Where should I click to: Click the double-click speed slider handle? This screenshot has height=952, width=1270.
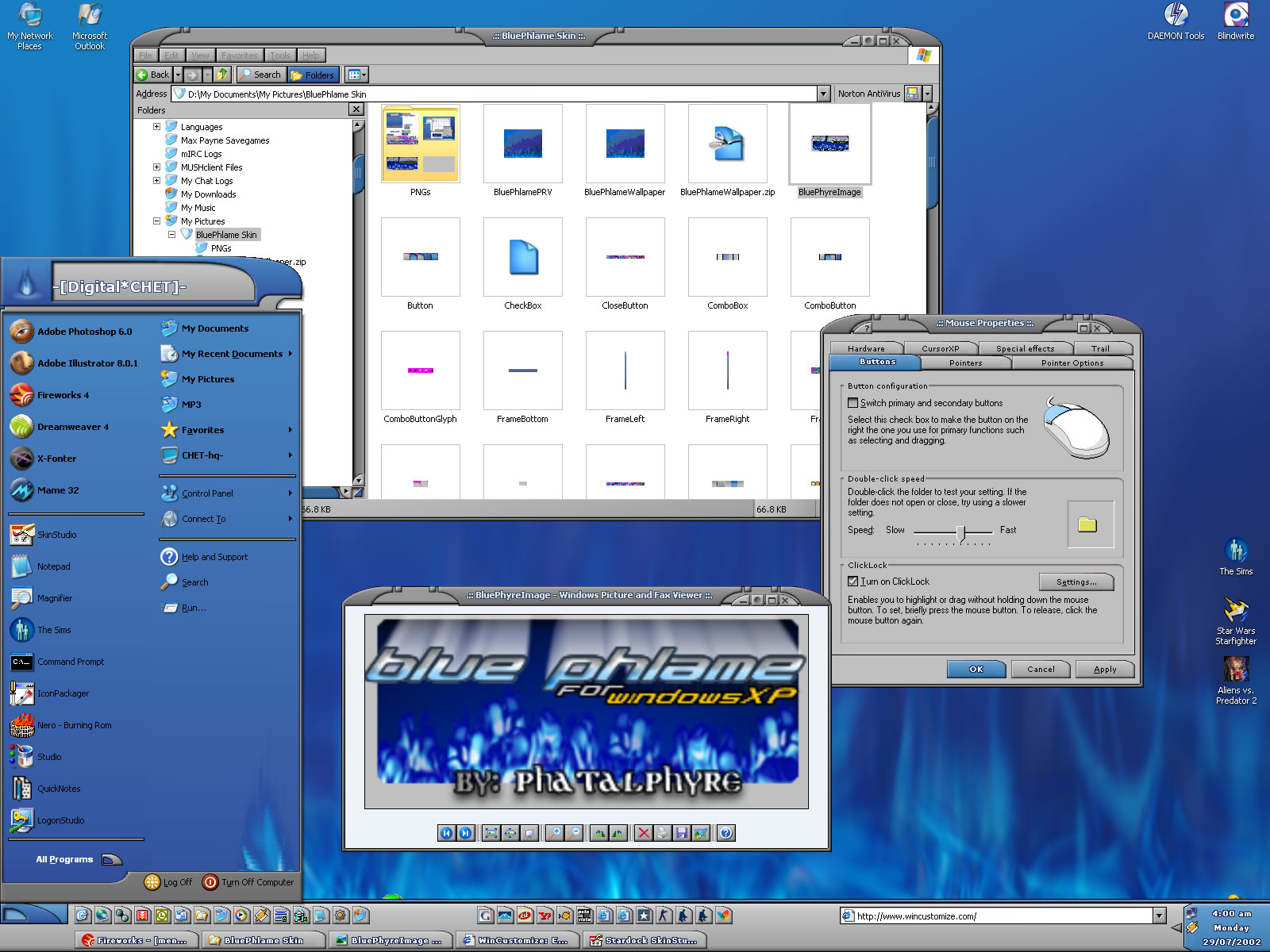(x=960, y=532)
